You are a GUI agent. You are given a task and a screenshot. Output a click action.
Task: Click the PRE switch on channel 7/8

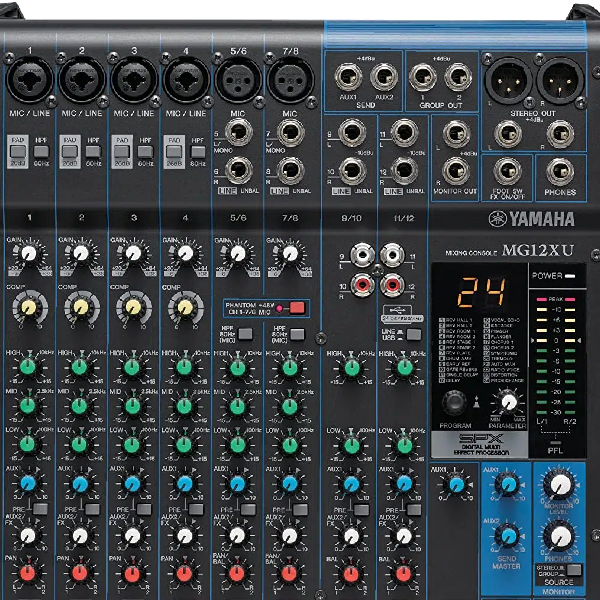pos(300,510)
